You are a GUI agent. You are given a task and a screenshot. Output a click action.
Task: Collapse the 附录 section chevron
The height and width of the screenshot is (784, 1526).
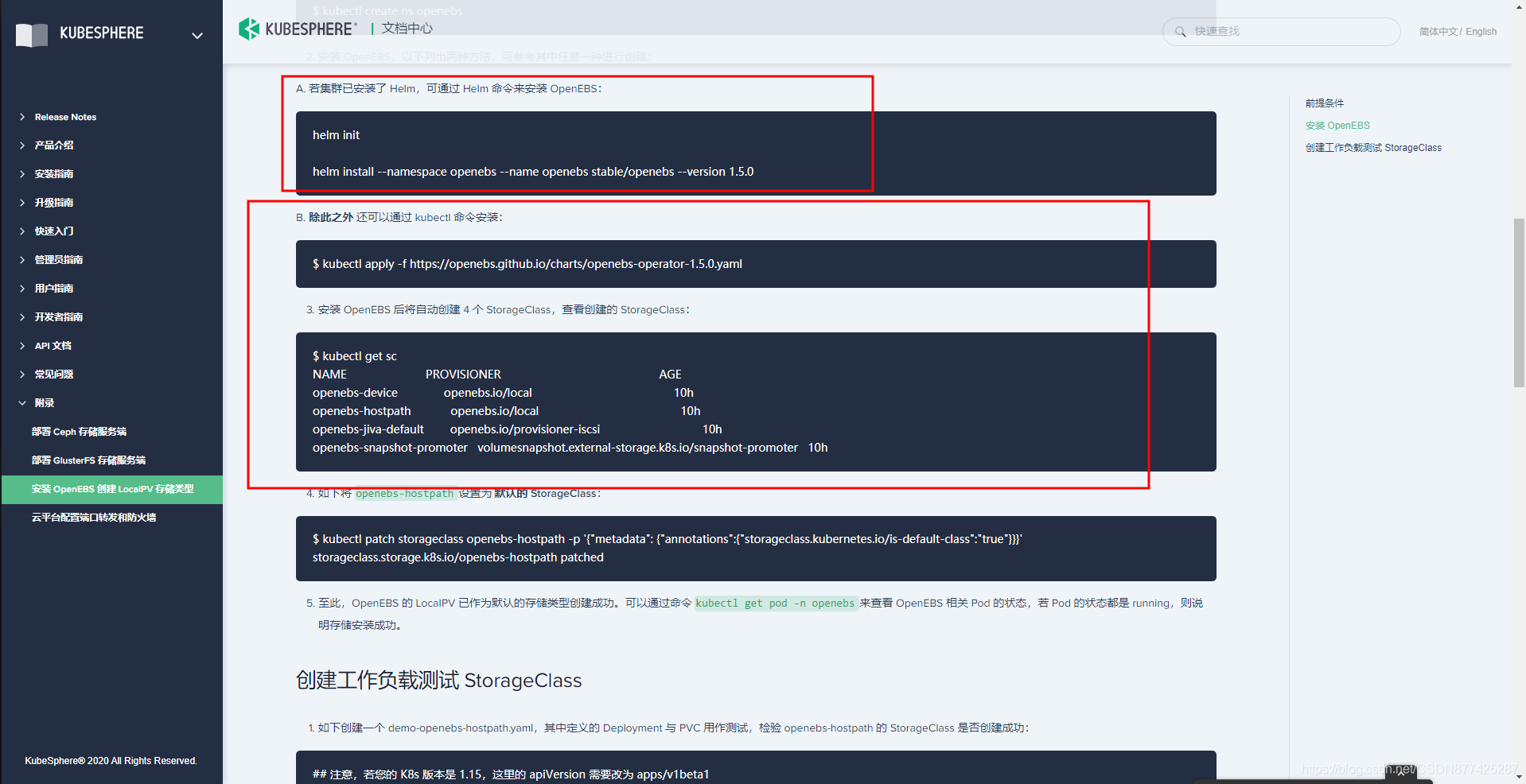(22, 403)
